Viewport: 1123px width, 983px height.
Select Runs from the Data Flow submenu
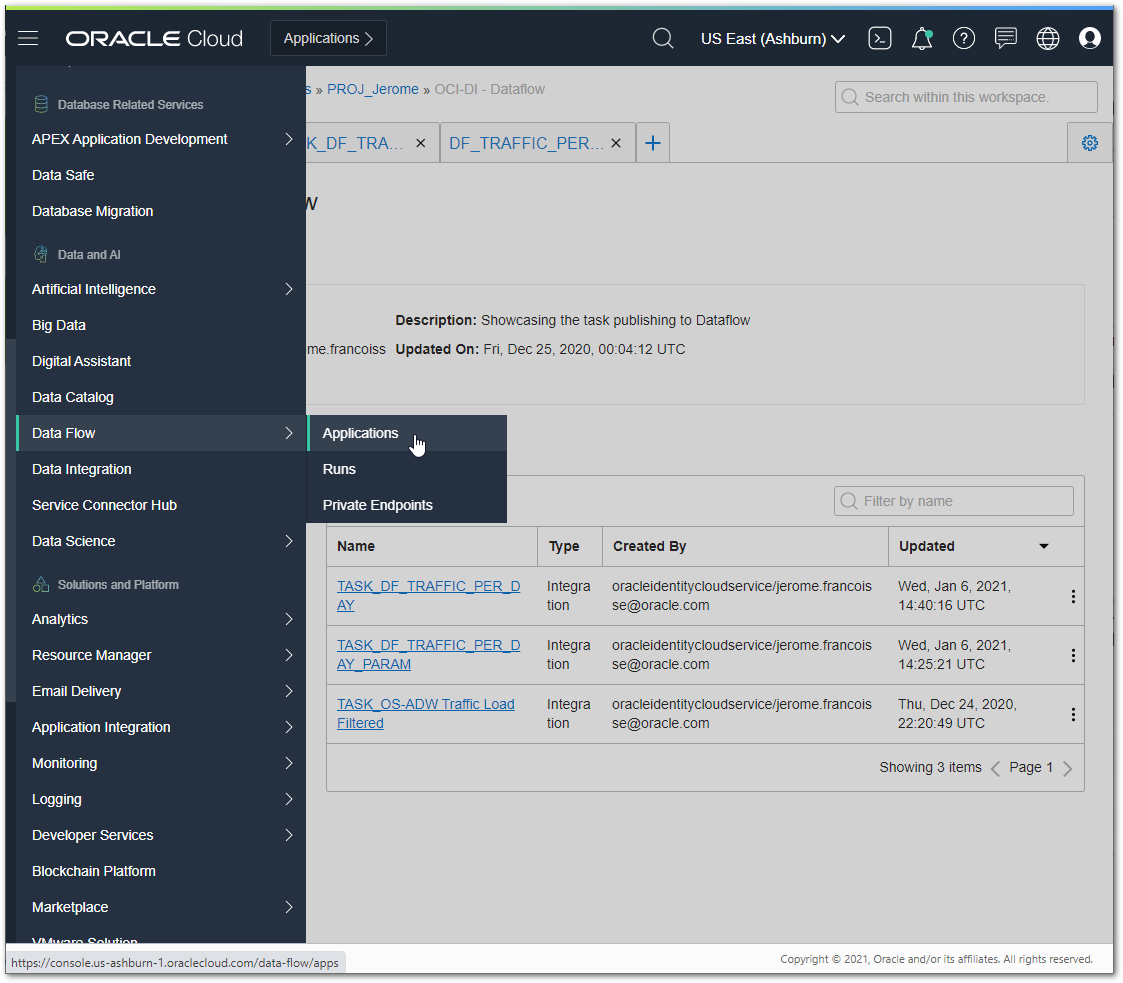point(339,469)
